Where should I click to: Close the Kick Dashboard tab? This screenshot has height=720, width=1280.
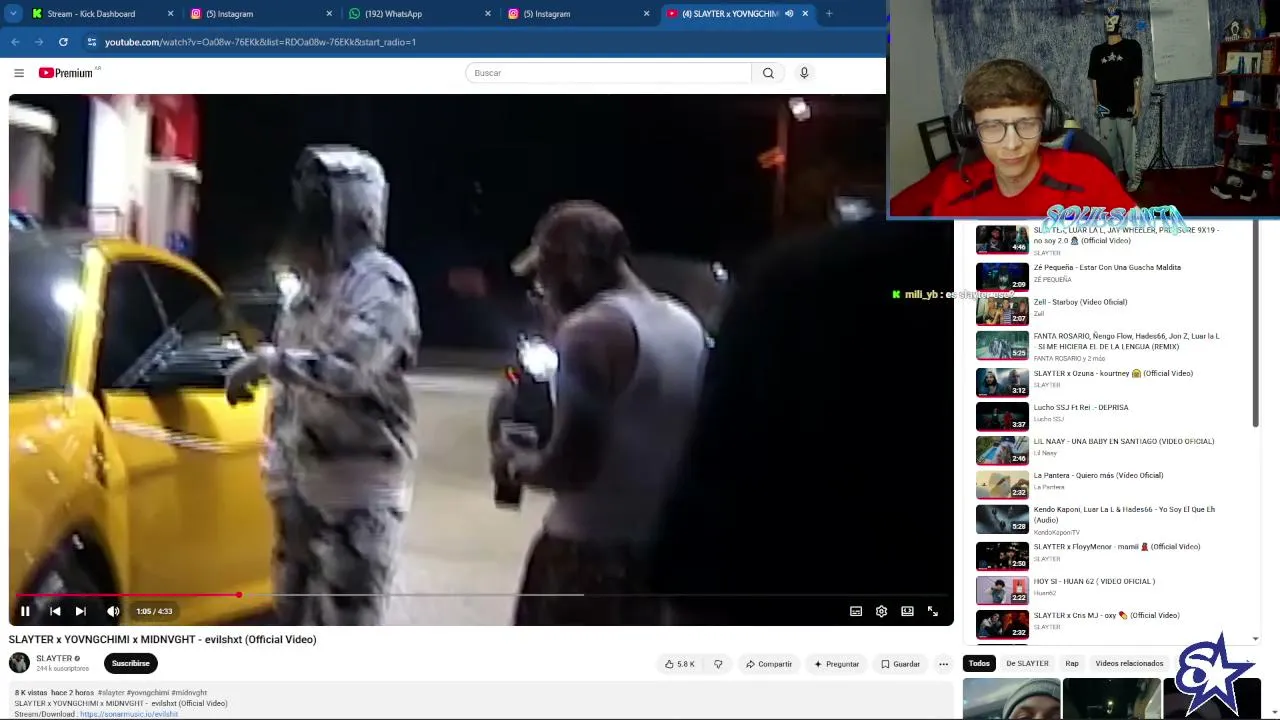pyautogui.click(x=170, y=14)
